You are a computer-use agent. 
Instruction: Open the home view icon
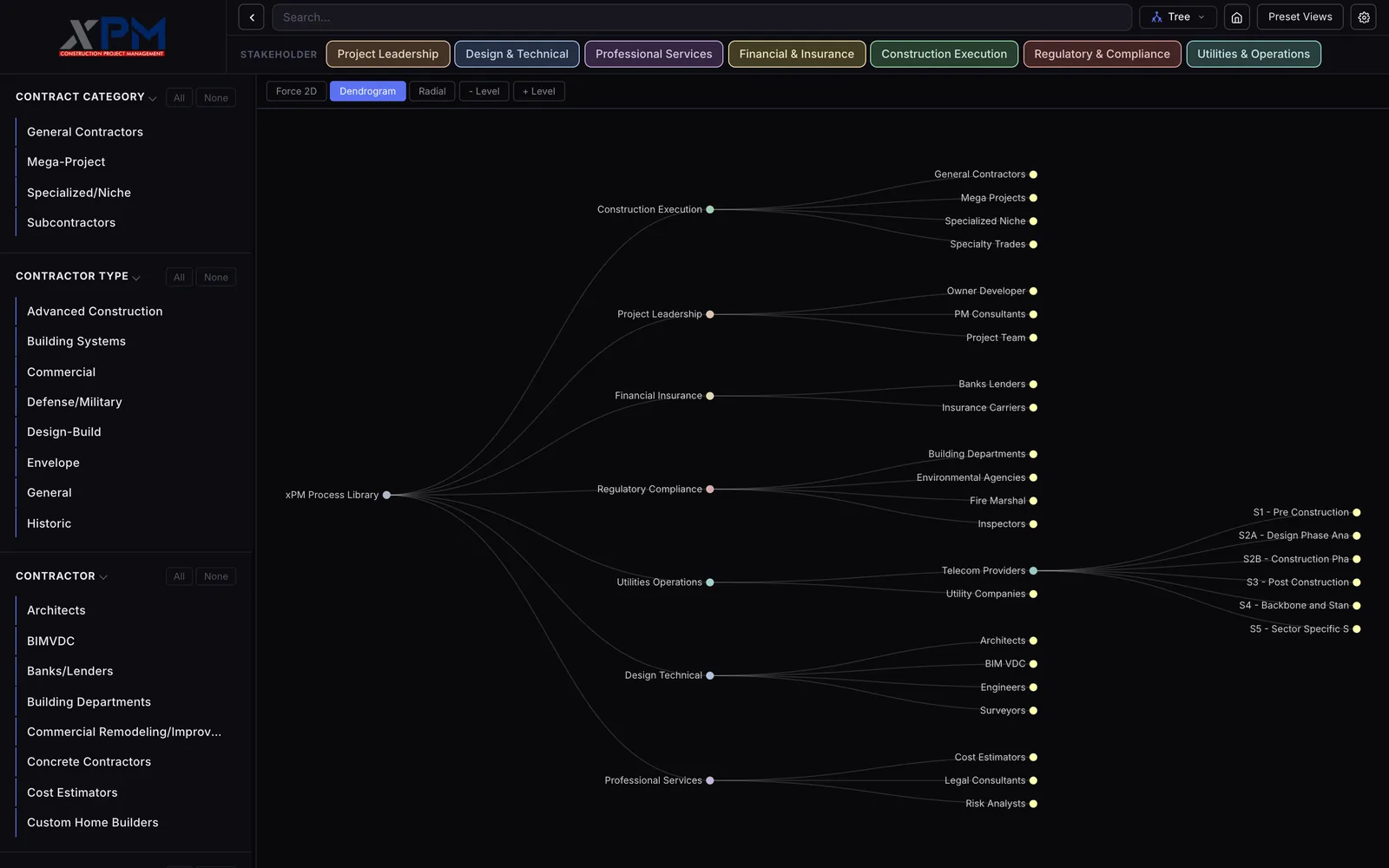pos(1237,17)
